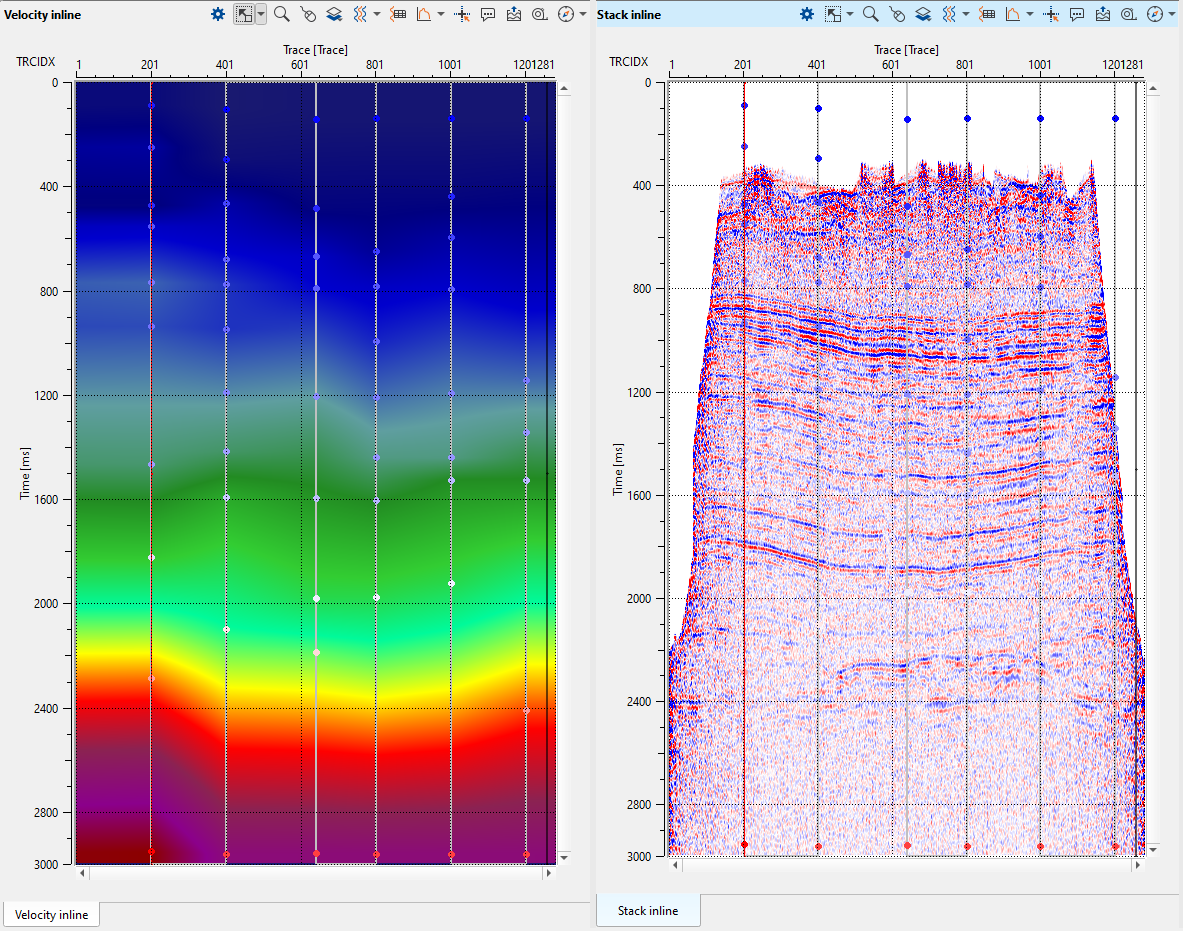Click the export image icon in Stack inline
The image size is (1183, 931).
pyautogui.click(x=1102, y=14)
